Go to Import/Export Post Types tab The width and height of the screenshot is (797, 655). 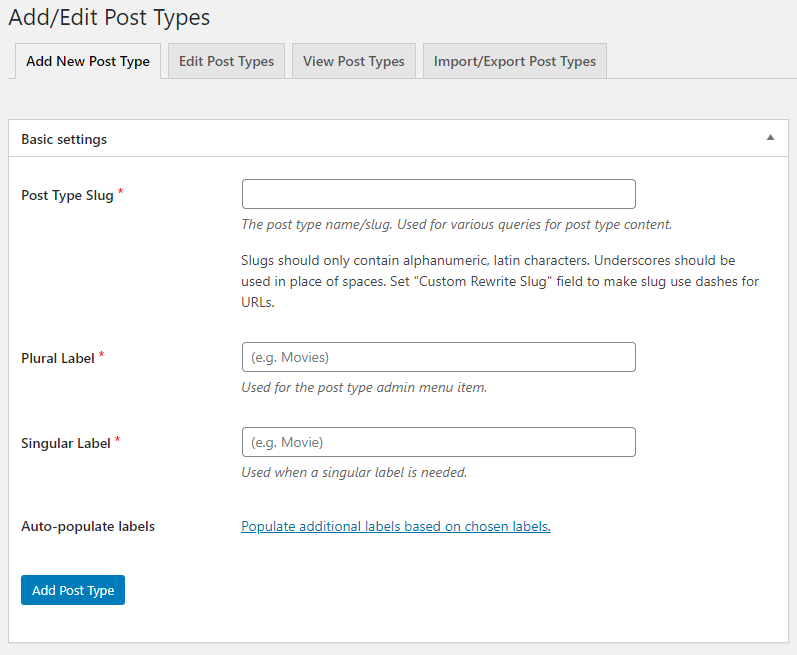tap(514, 61)
